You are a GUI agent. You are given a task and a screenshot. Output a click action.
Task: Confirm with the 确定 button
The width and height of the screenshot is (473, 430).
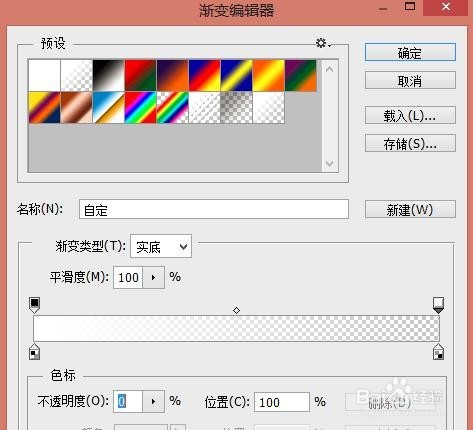point(410,52)
